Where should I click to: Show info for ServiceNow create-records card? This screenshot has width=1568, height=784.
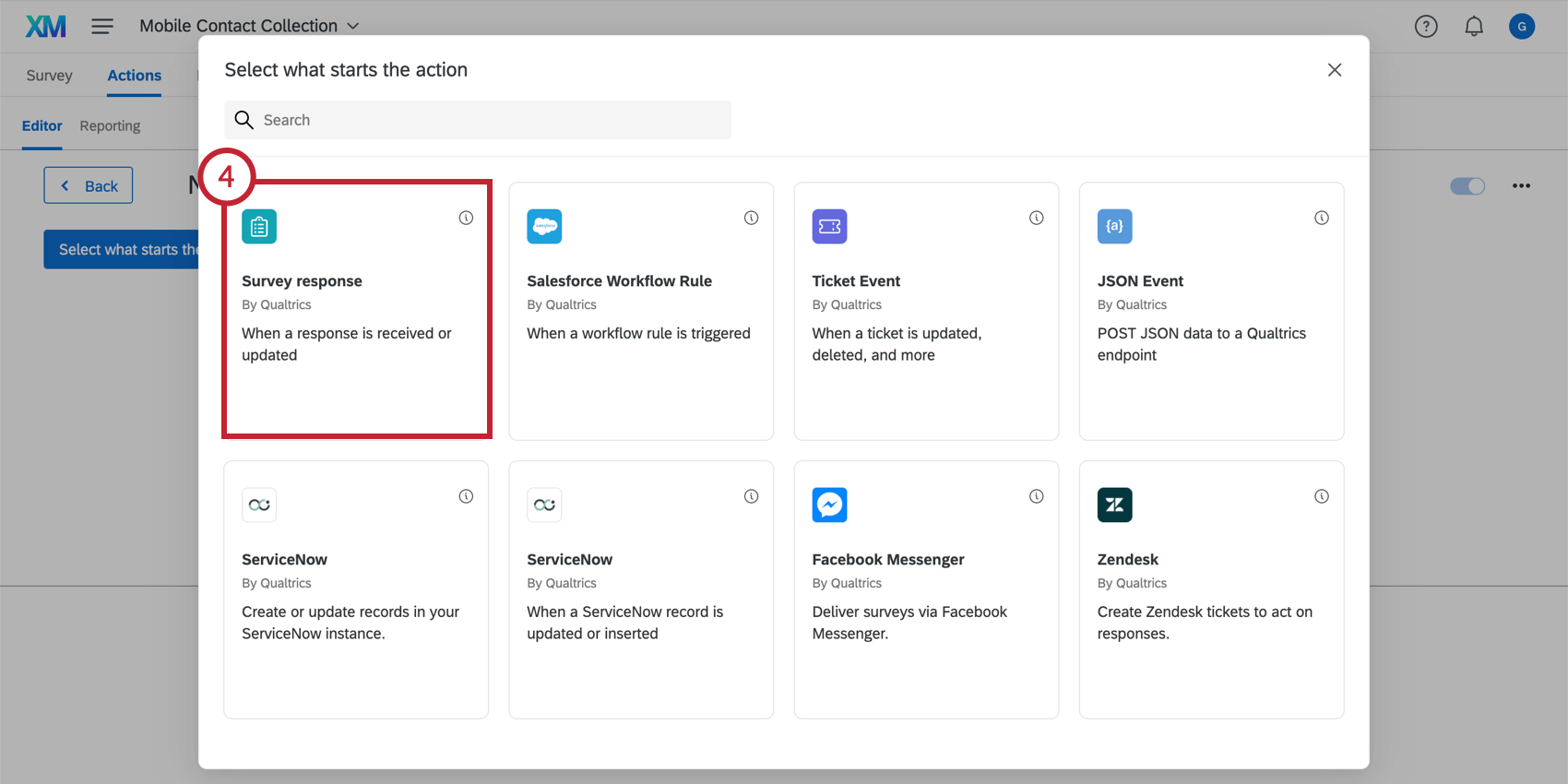[x=466, y=496]
